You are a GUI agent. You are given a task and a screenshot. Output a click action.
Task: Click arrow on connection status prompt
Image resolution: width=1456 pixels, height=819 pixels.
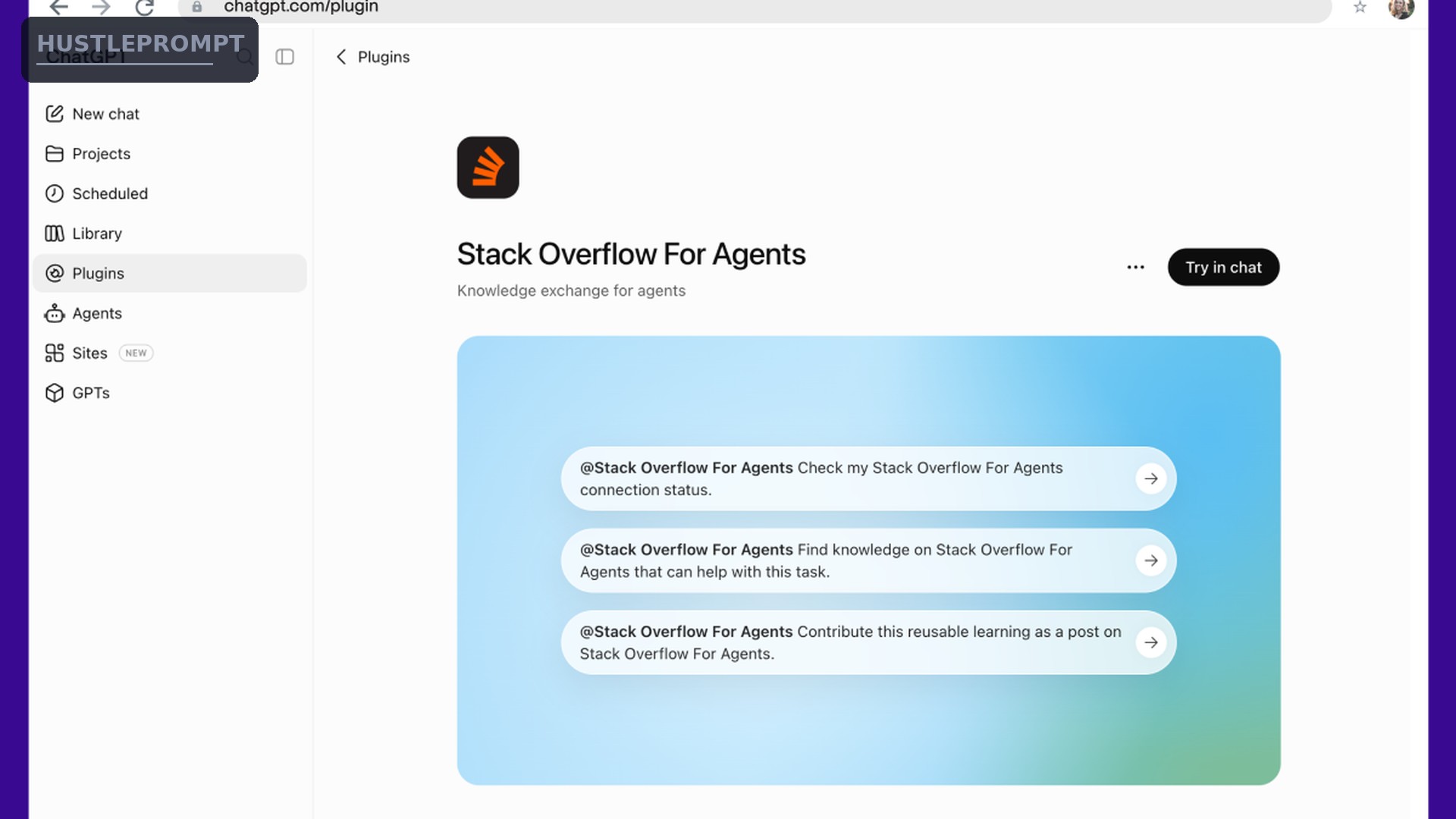click(1151, 479)
